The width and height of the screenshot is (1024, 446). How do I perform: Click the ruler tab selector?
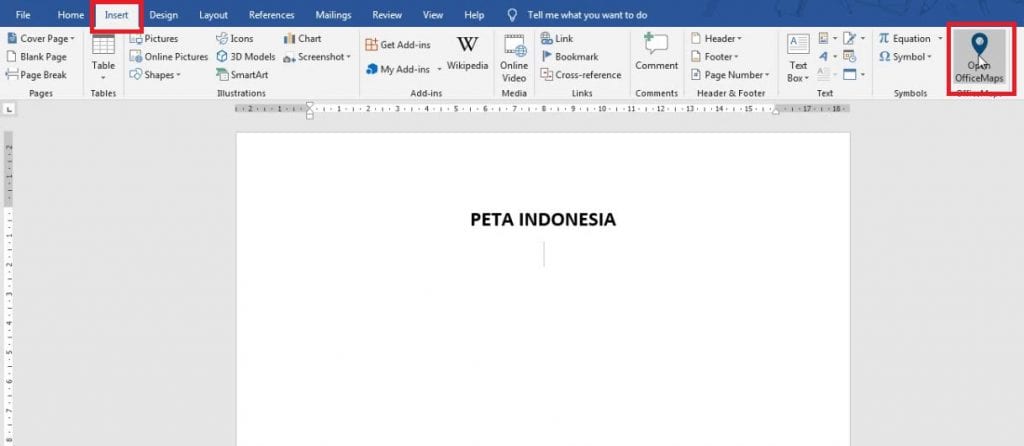pos(10,109)
